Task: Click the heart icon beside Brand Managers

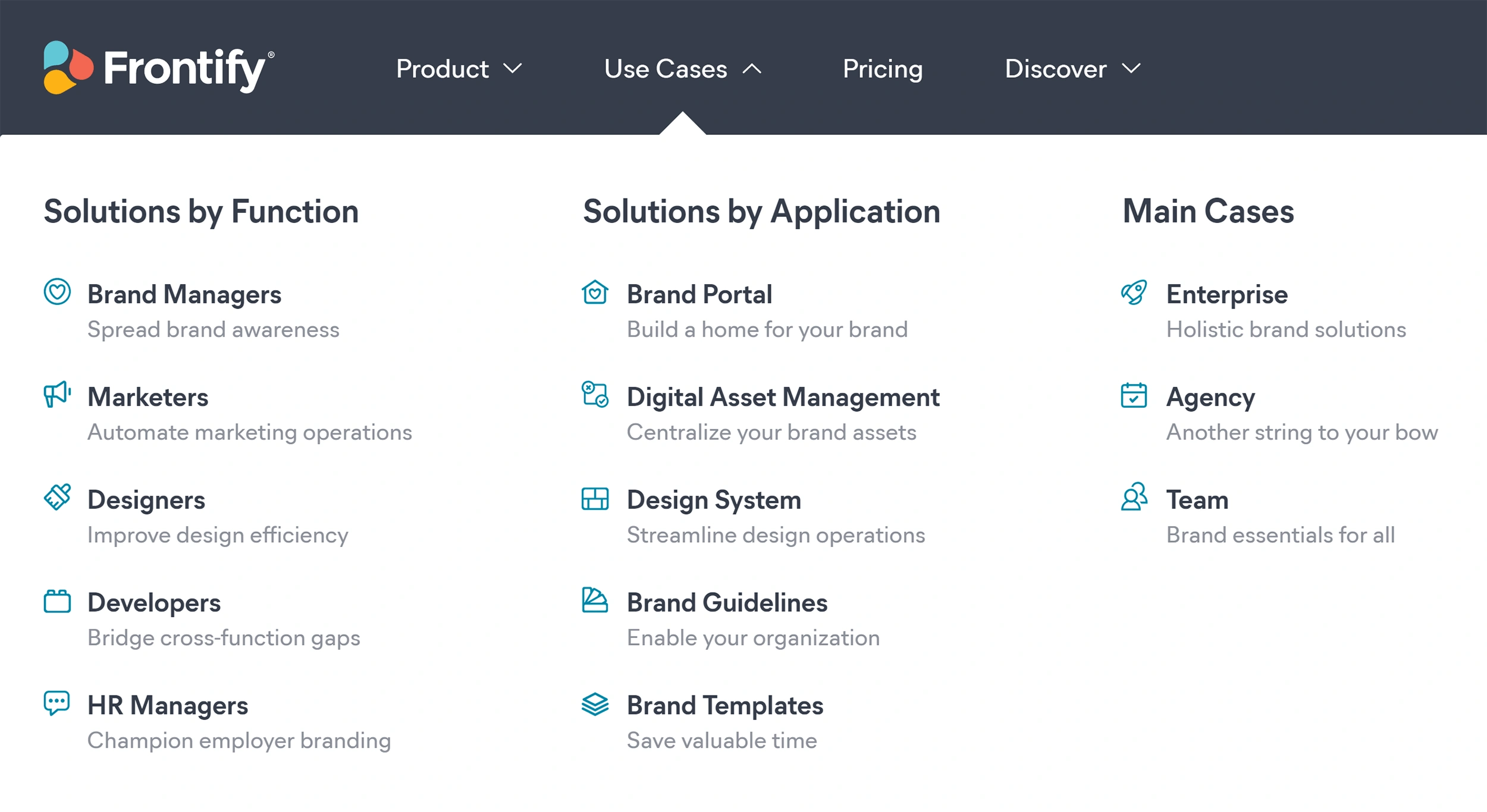Action: 57,293
